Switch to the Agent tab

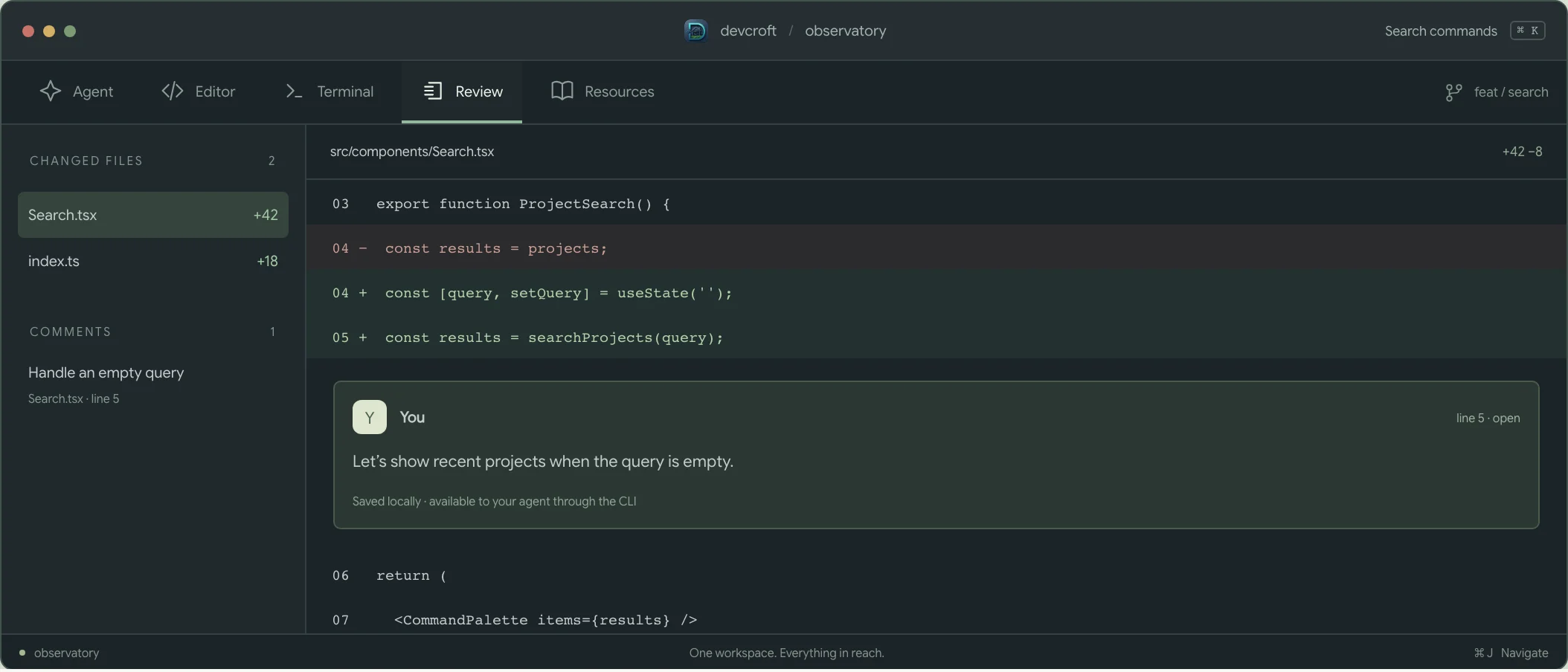77,91
